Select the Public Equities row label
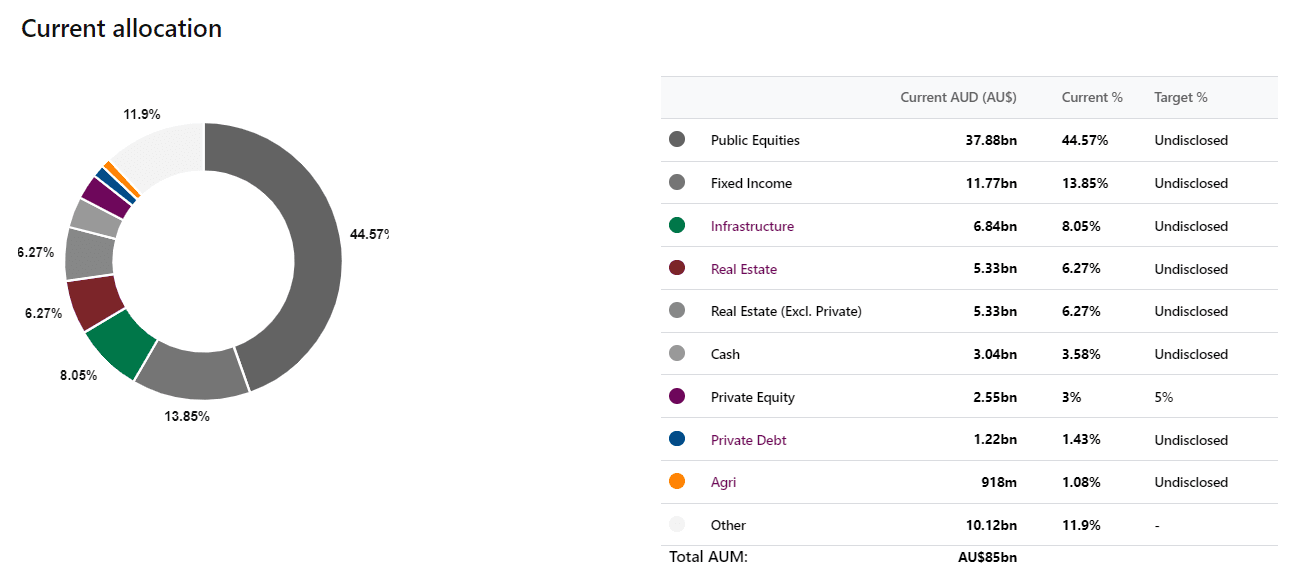Image resolution: width=1306 pixels, height=583 pixels. [x=755, y=140]
